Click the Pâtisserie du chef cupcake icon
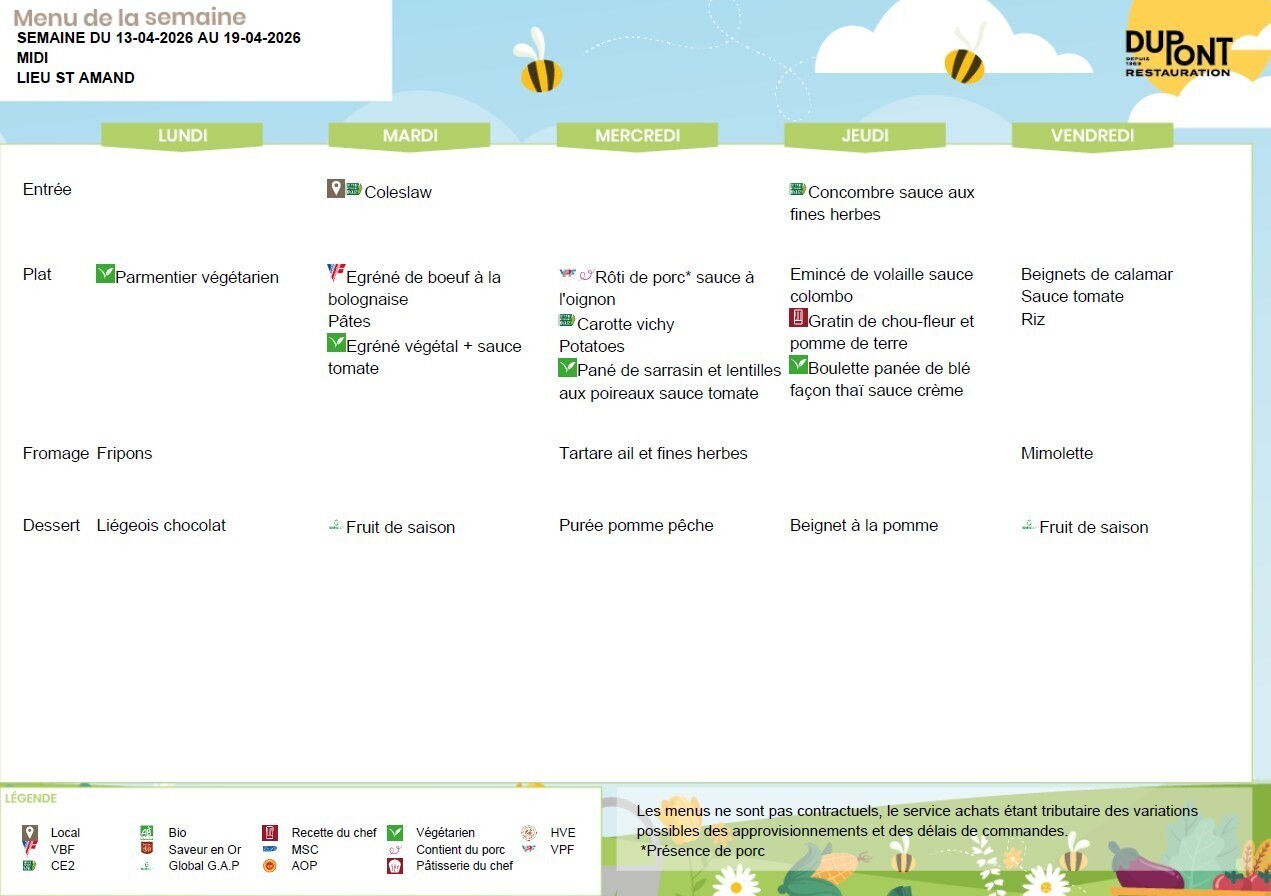 394,866
